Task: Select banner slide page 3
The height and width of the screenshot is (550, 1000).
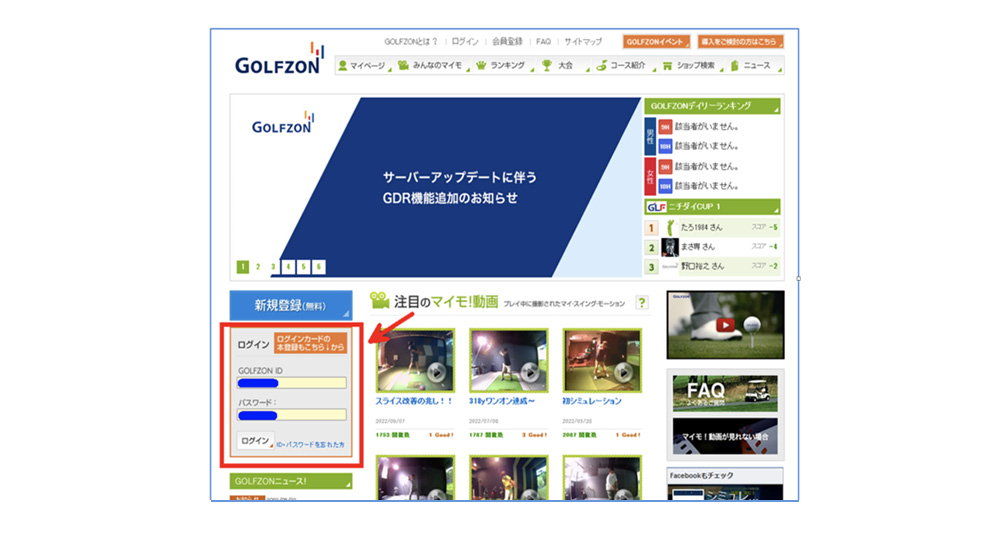Action: (x=273, y=267)
